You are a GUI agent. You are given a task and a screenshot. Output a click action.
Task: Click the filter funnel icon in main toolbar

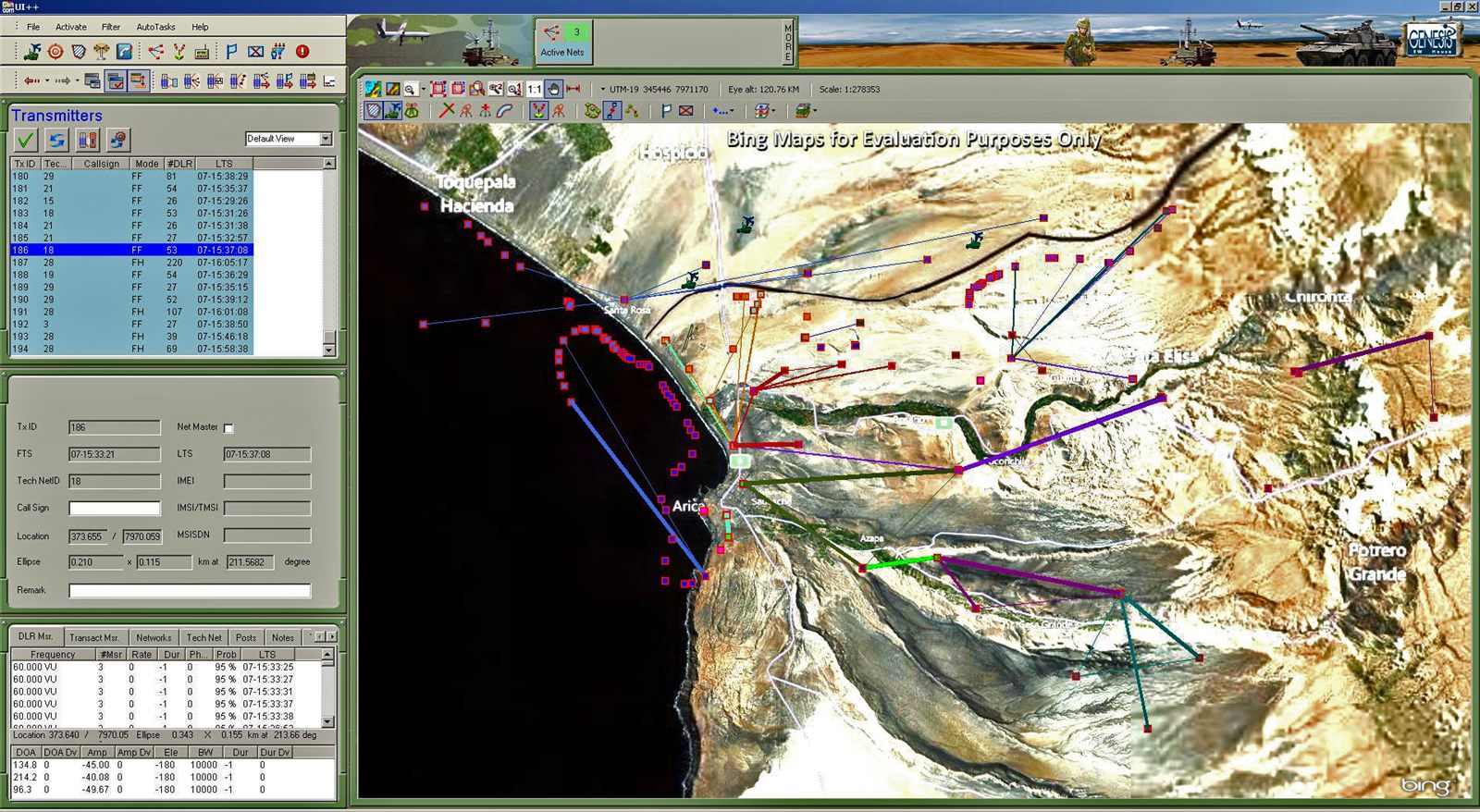coord(277,52)
